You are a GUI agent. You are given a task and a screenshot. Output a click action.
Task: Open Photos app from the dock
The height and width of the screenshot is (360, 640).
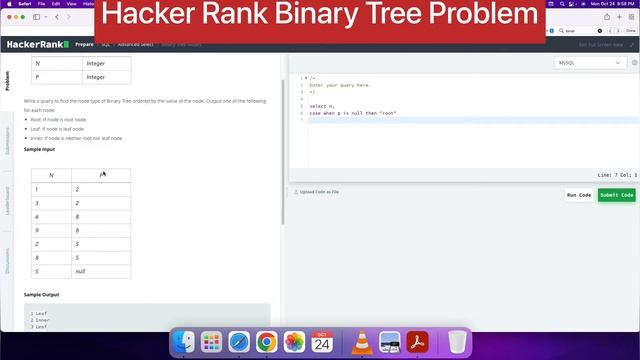pyautogui.click(x=294, y=342)
